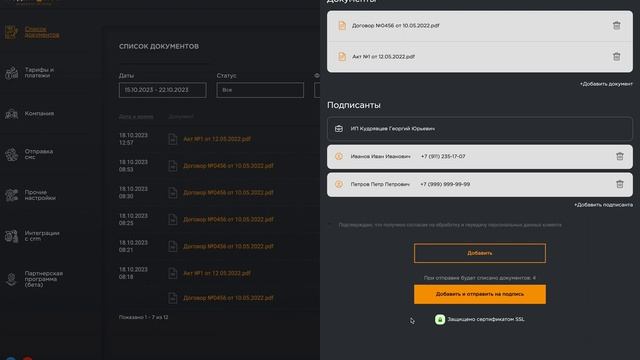Open Акт №1 link dated 18.10.2023 12:57
The height and width of the screenshot is (360, 640).
pyautogui.click(x=217, y=139)
